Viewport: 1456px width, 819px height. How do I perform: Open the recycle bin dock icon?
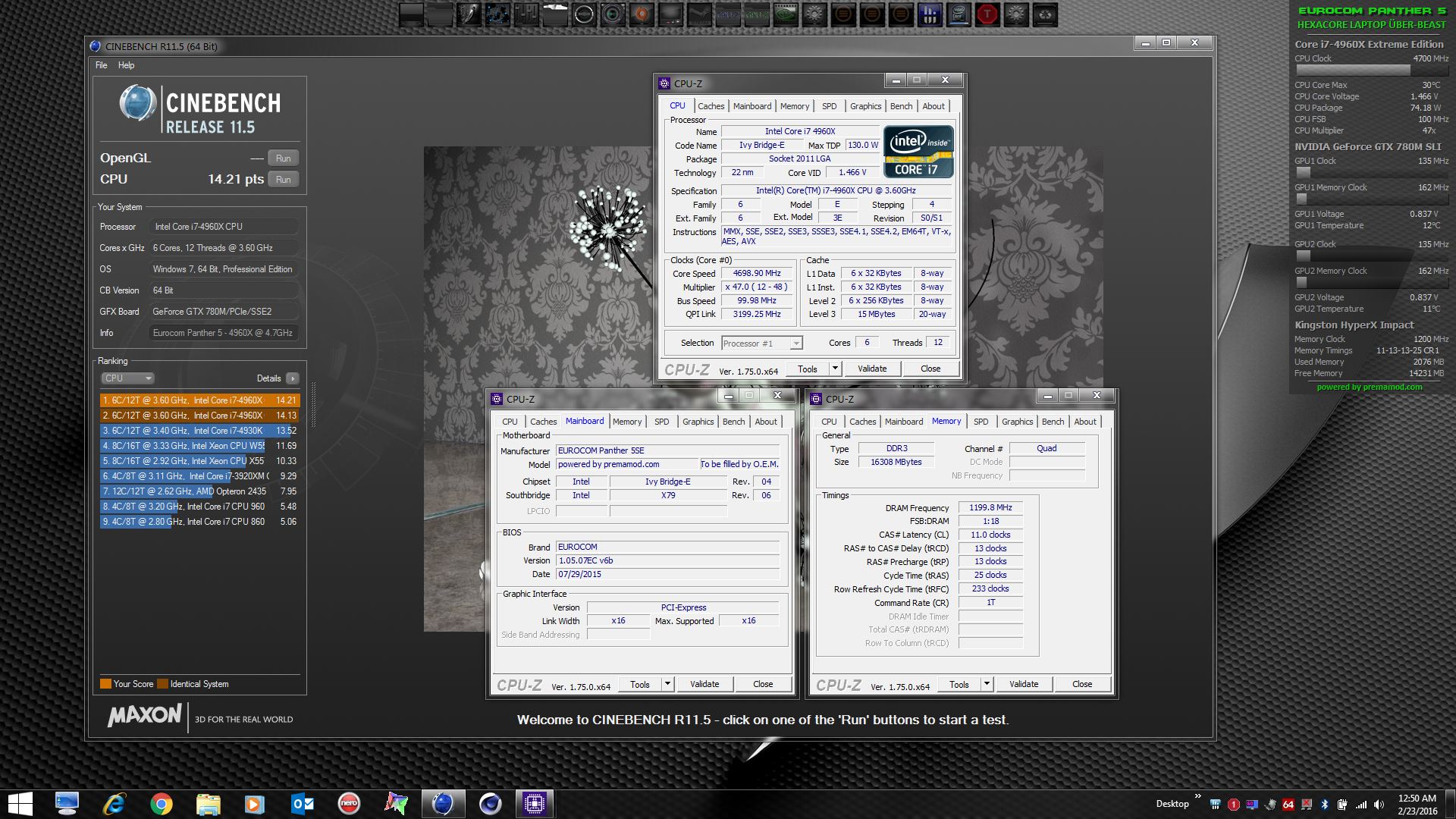coord(1045,14)
